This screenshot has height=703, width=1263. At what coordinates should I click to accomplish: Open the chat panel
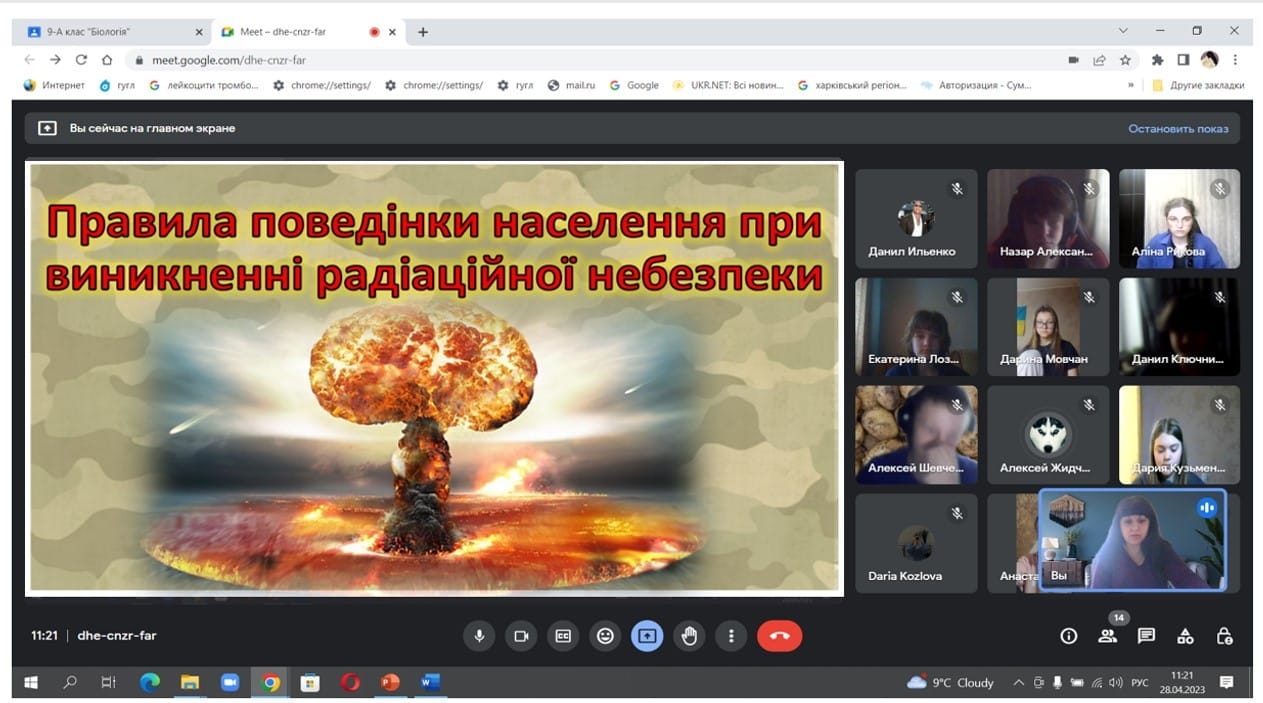[x=1146, y=636]
